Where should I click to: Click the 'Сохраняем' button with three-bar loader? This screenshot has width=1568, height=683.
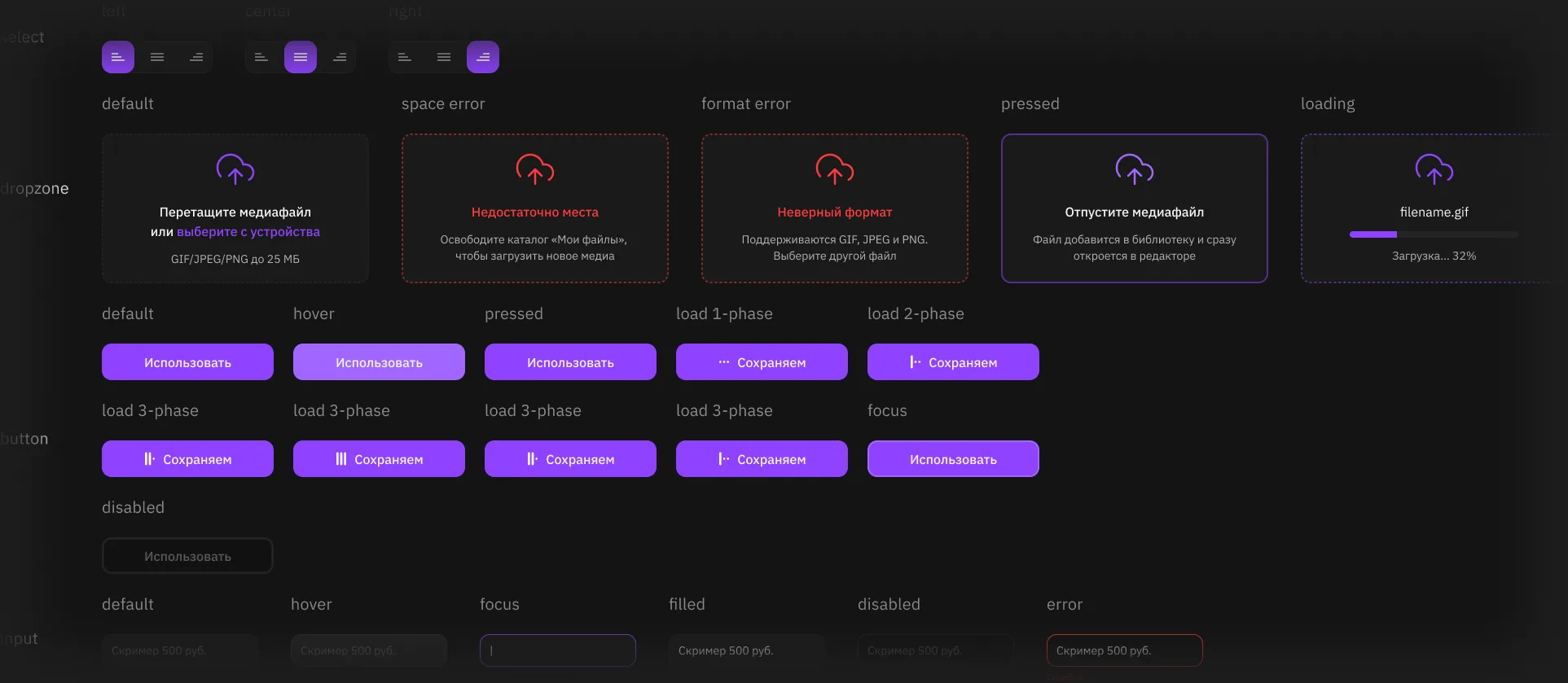pos(379,459)
